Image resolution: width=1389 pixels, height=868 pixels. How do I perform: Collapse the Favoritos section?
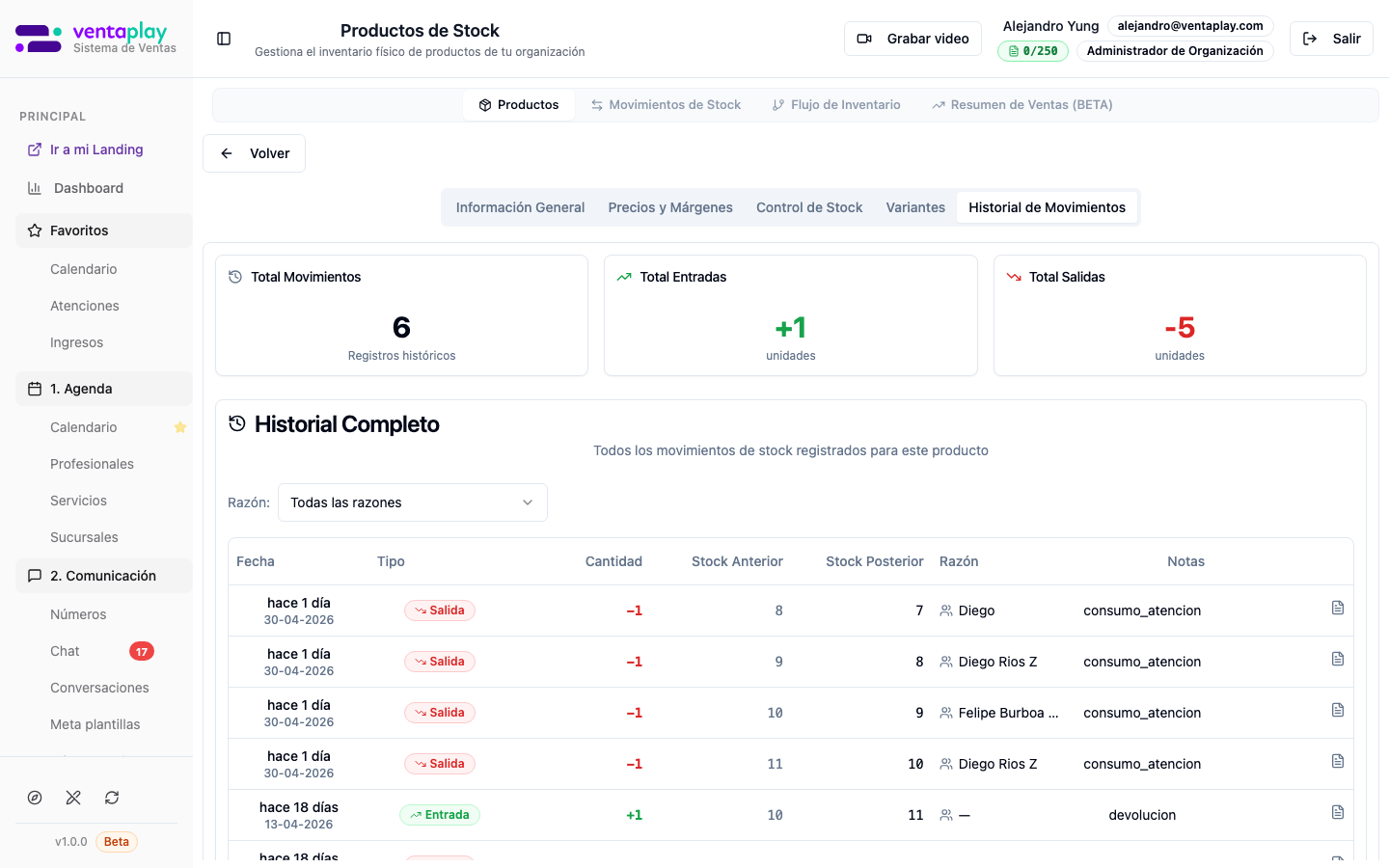[x=104, y=231]
